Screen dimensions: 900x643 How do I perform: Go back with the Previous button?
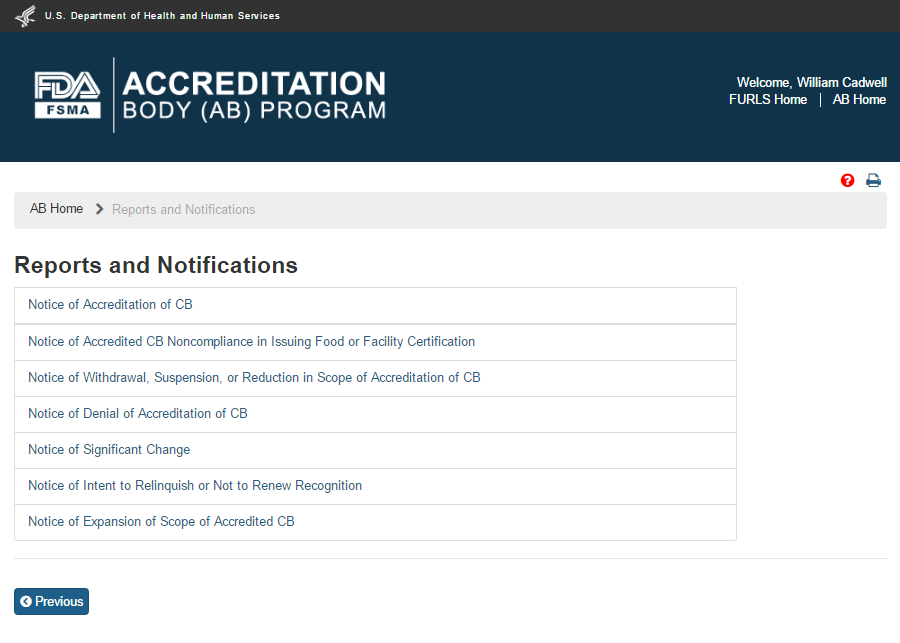tap(51, 601)
